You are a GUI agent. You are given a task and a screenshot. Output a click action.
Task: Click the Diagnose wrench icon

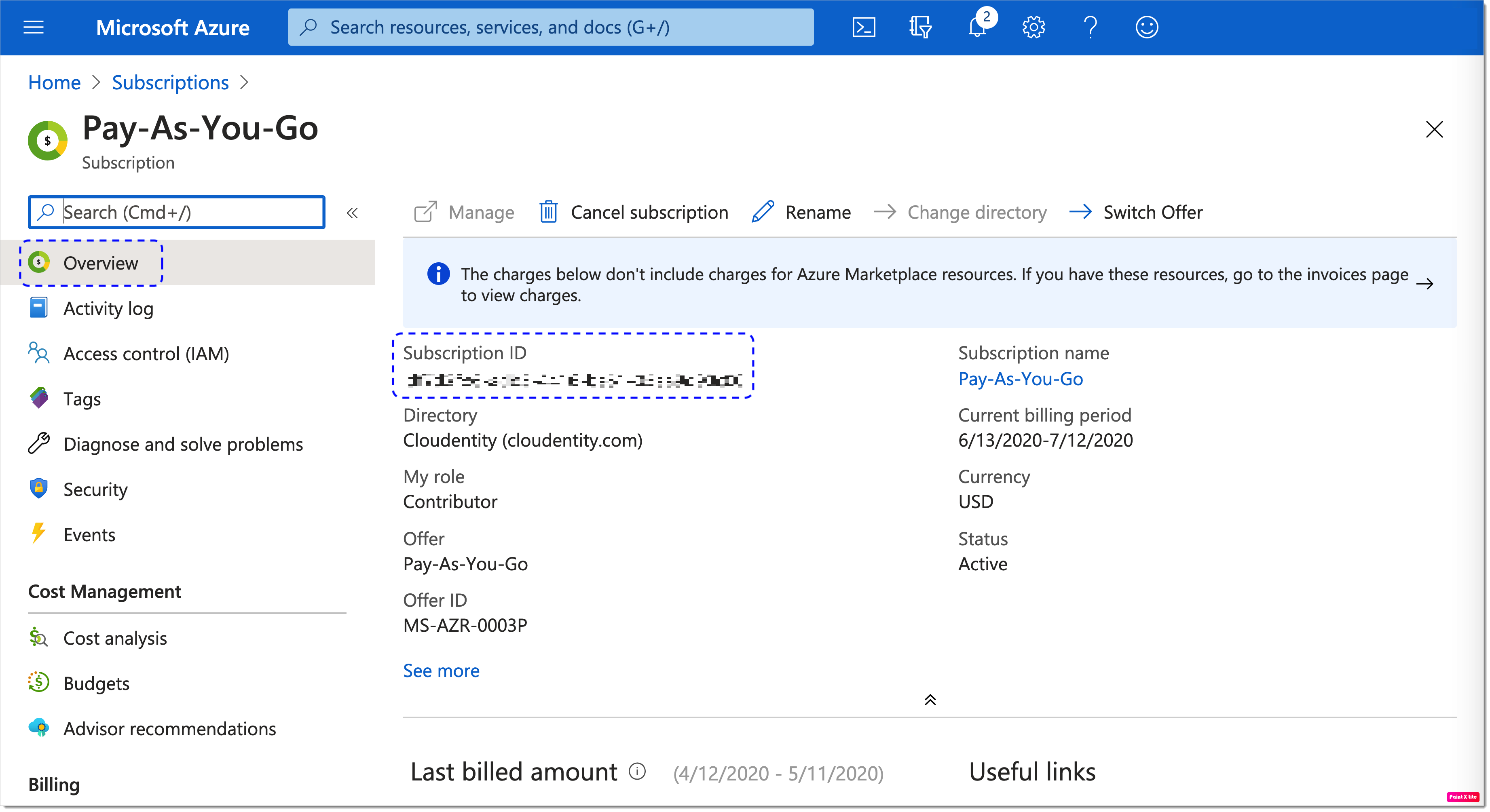coord(39,444)
